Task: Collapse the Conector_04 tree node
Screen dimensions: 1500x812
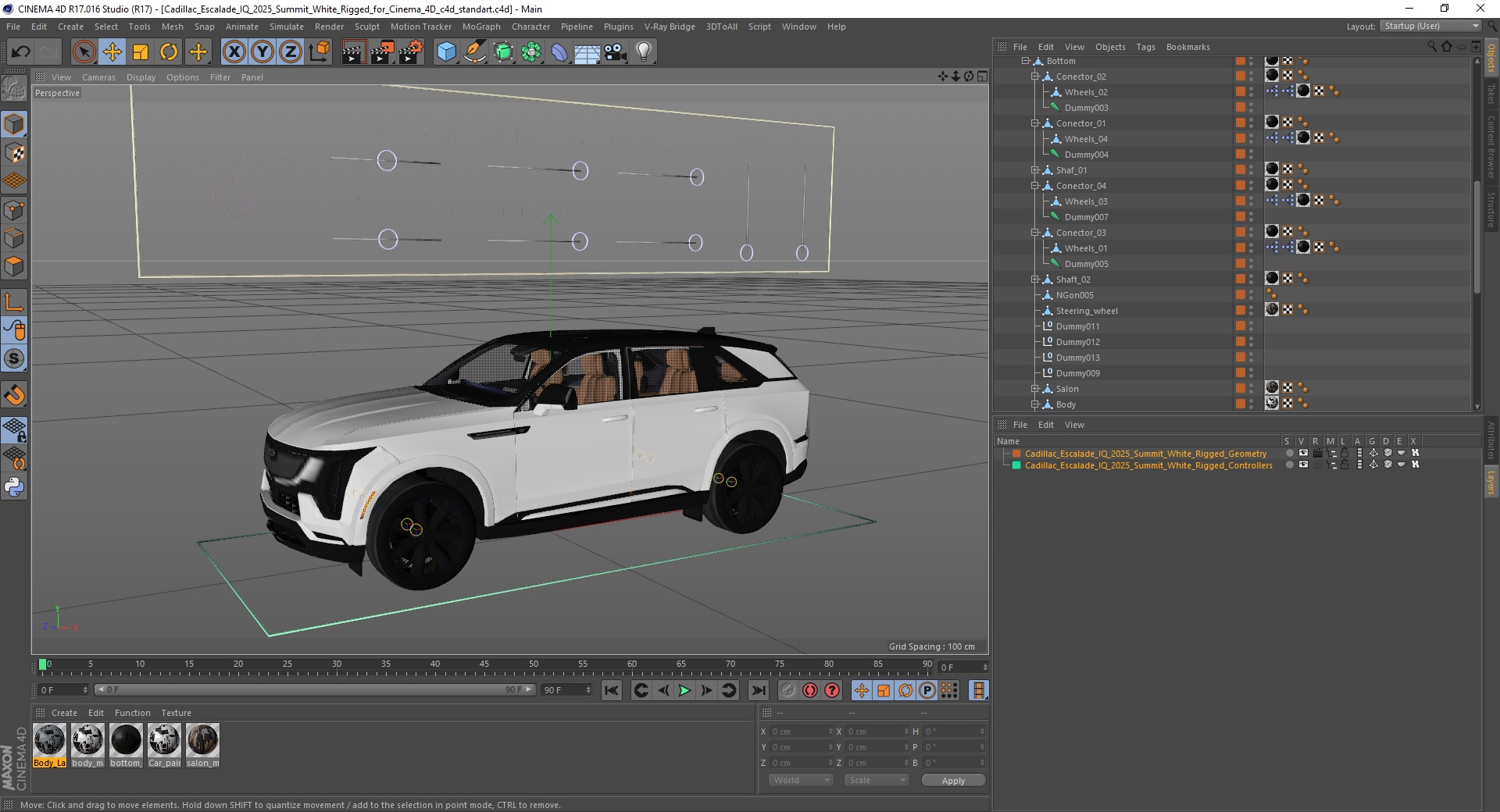Action: [1034, 186]
